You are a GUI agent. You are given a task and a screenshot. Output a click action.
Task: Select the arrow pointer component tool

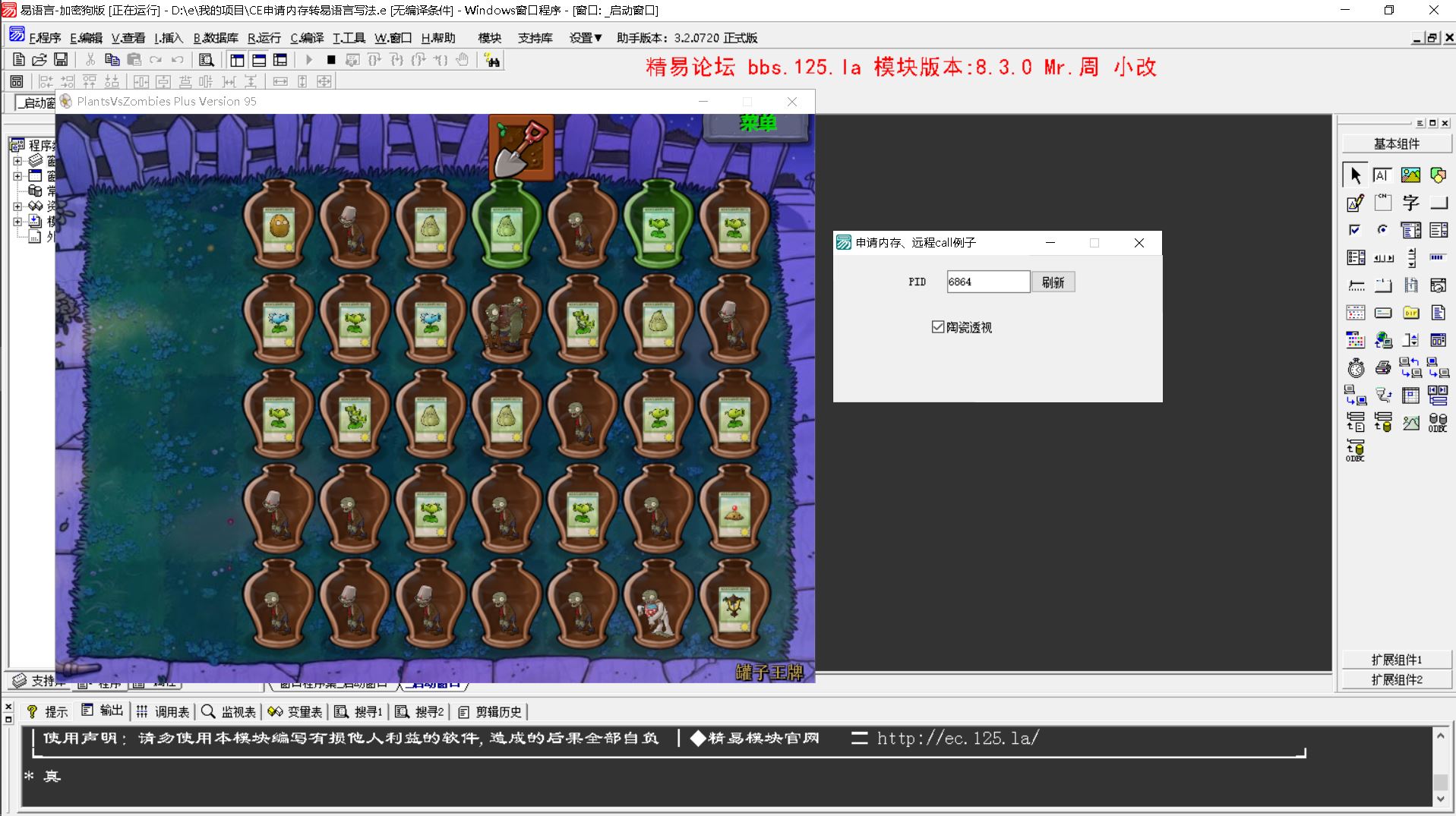point(1355,175)
